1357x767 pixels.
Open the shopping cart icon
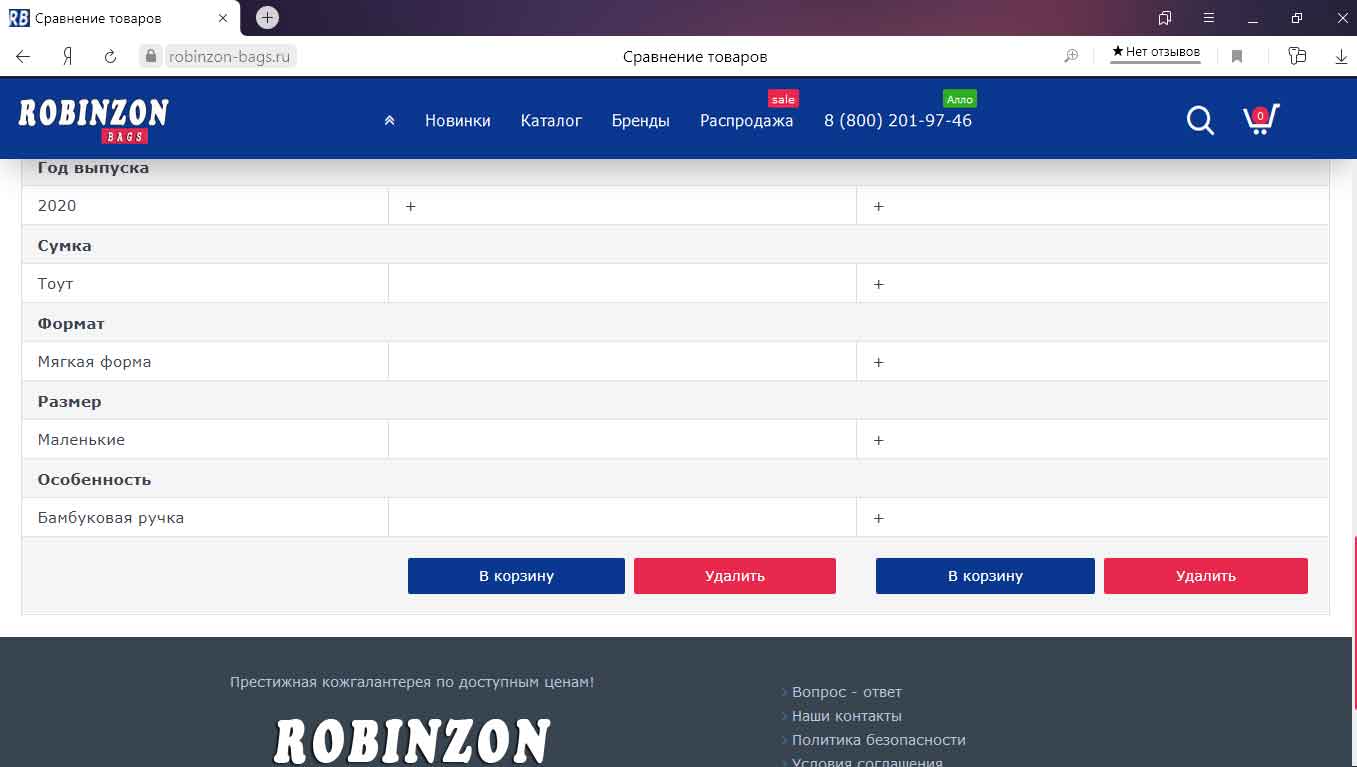pyautogui.click(x=1260, y=119)
